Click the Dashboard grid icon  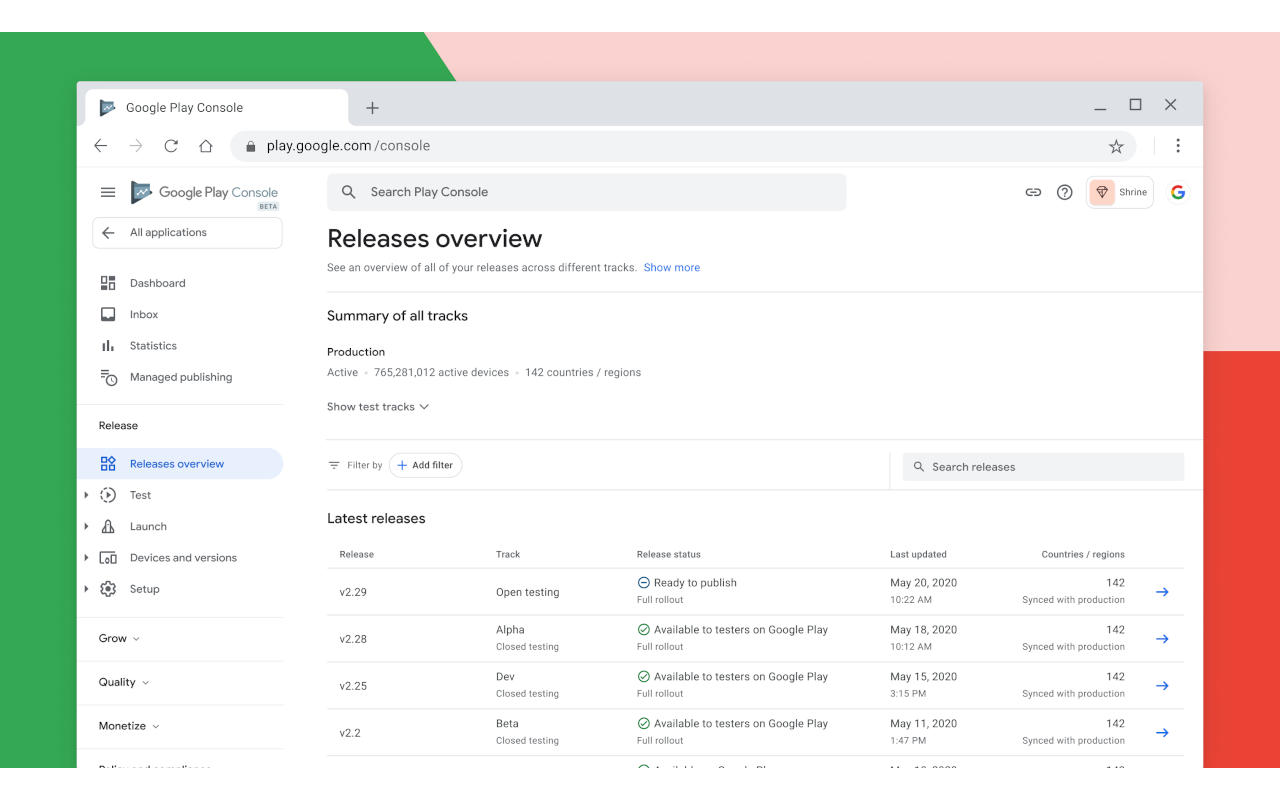(x=108, y=283)
